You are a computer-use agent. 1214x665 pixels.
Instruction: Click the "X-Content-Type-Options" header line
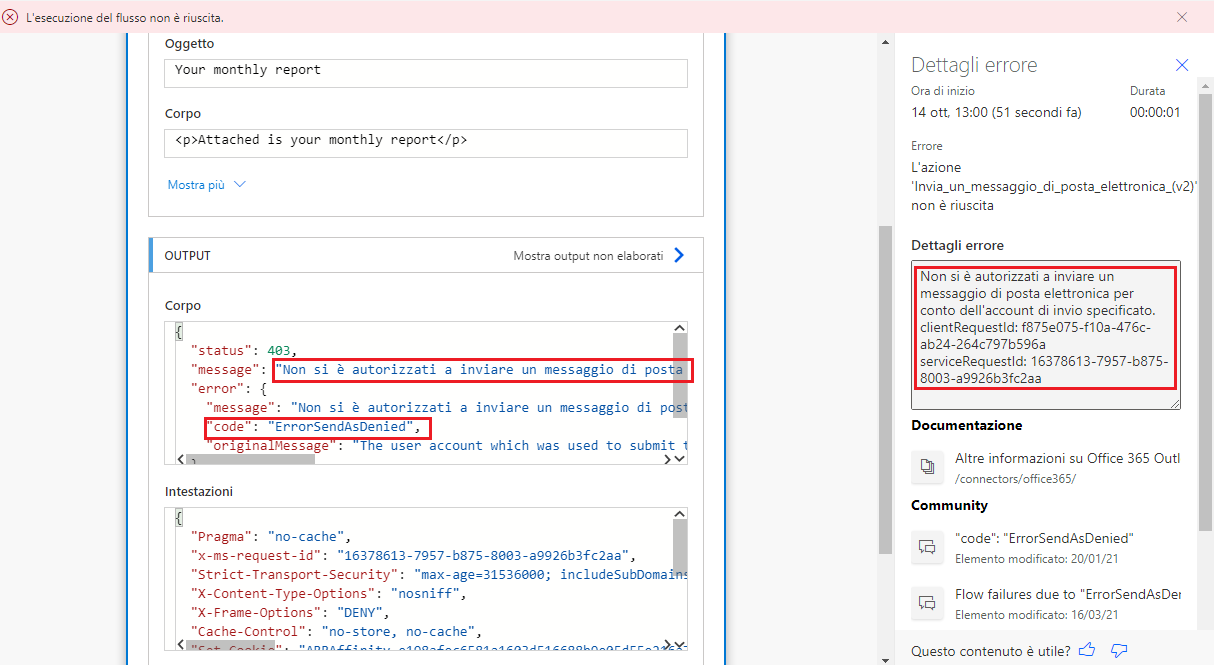[x=329, y=593]
